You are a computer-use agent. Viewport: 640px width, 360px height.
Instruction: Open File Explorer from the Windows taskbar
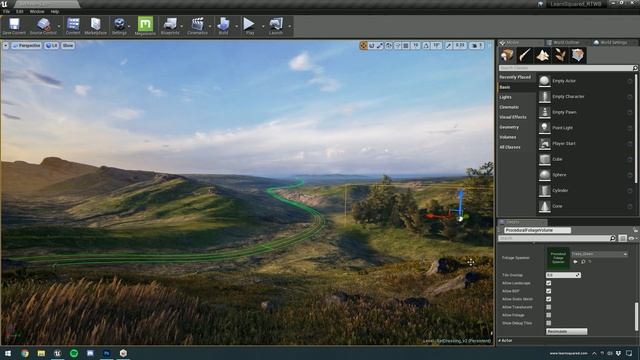pyautogui.click(x=41, y=353)
